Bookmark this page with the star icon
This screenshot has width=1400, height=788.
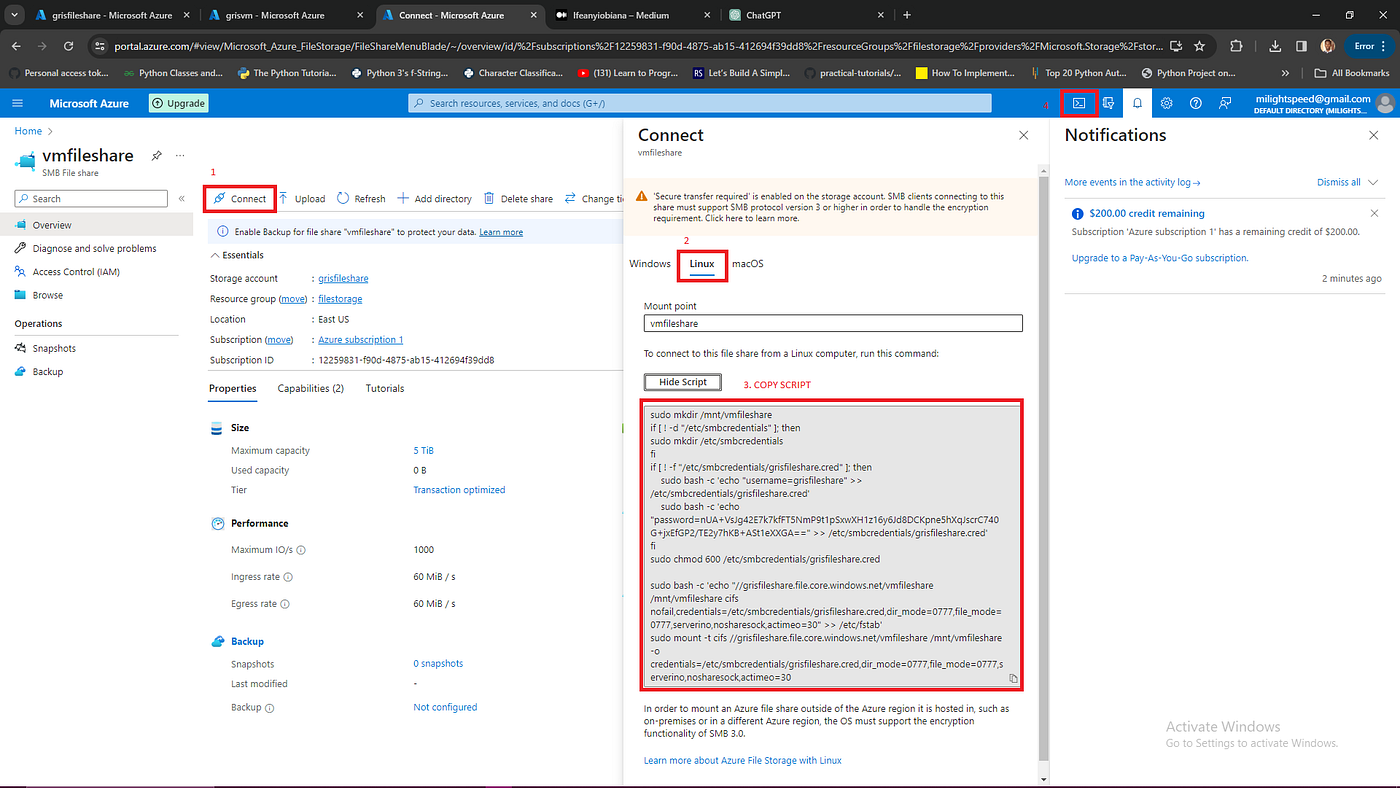click(1199, 46)
